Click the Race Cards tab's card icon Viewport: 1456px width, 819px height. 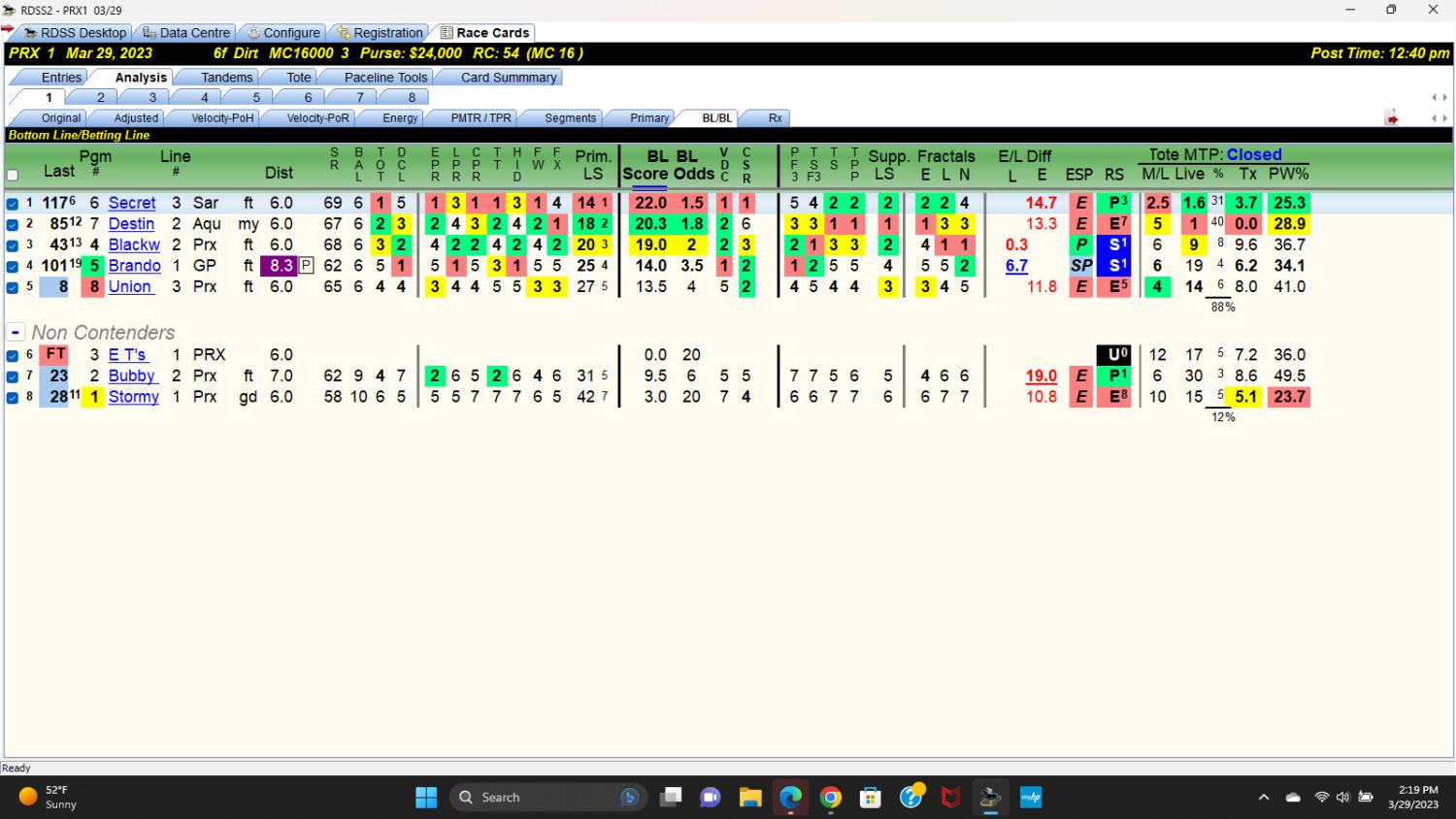click(447, 33)
